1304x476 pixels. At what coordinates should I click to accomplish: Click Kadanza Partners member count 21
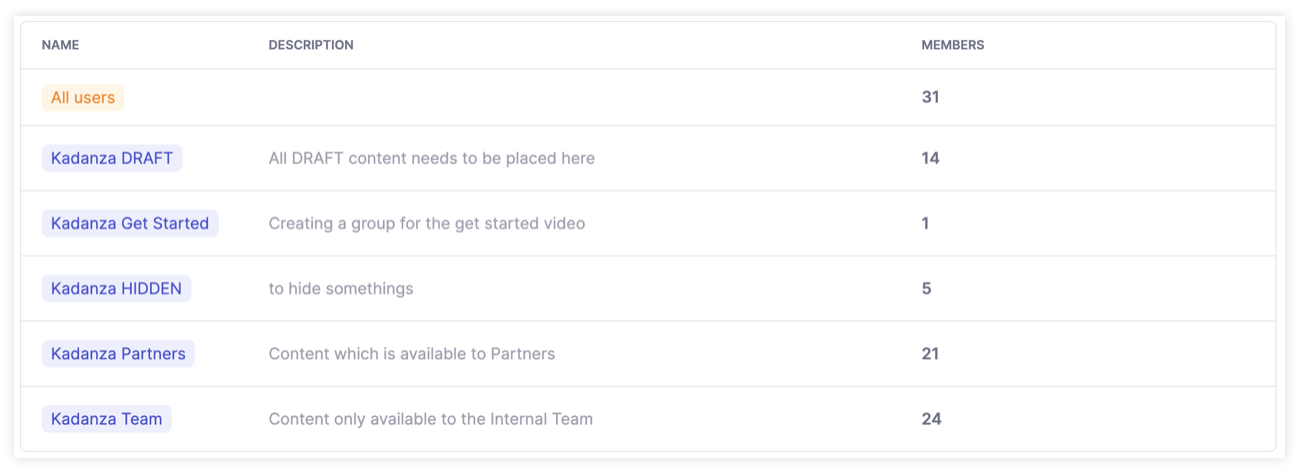(x=930, y=353)
